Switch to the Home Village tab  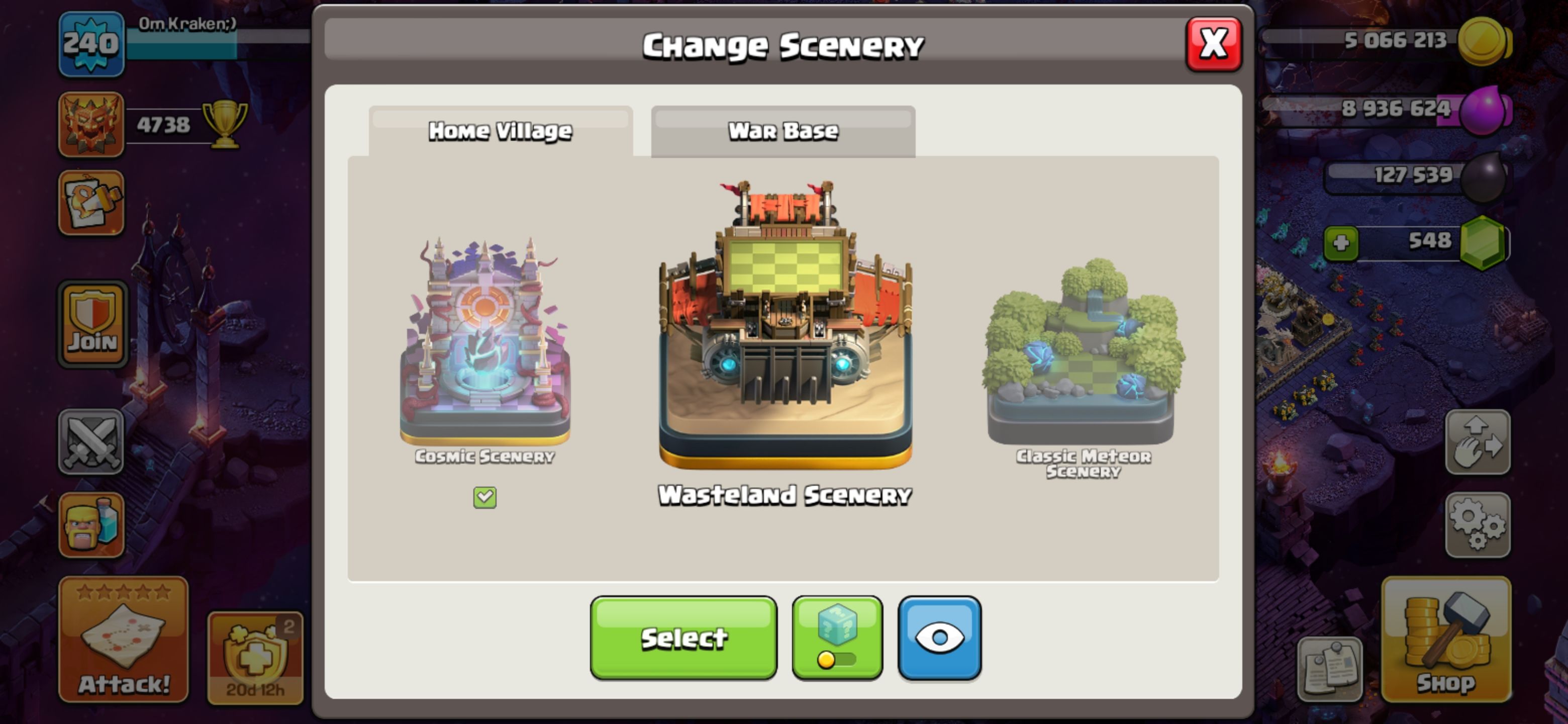(x=501, y=131)
